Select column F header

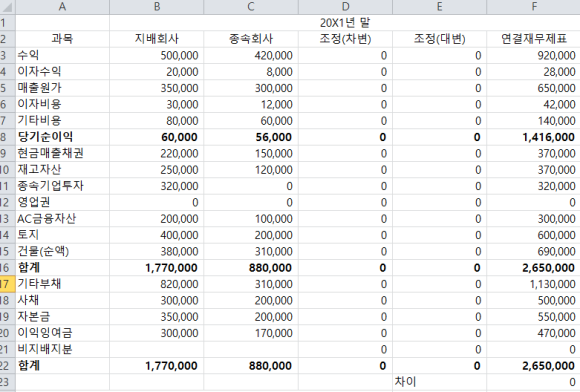click(x=533, y=7)
